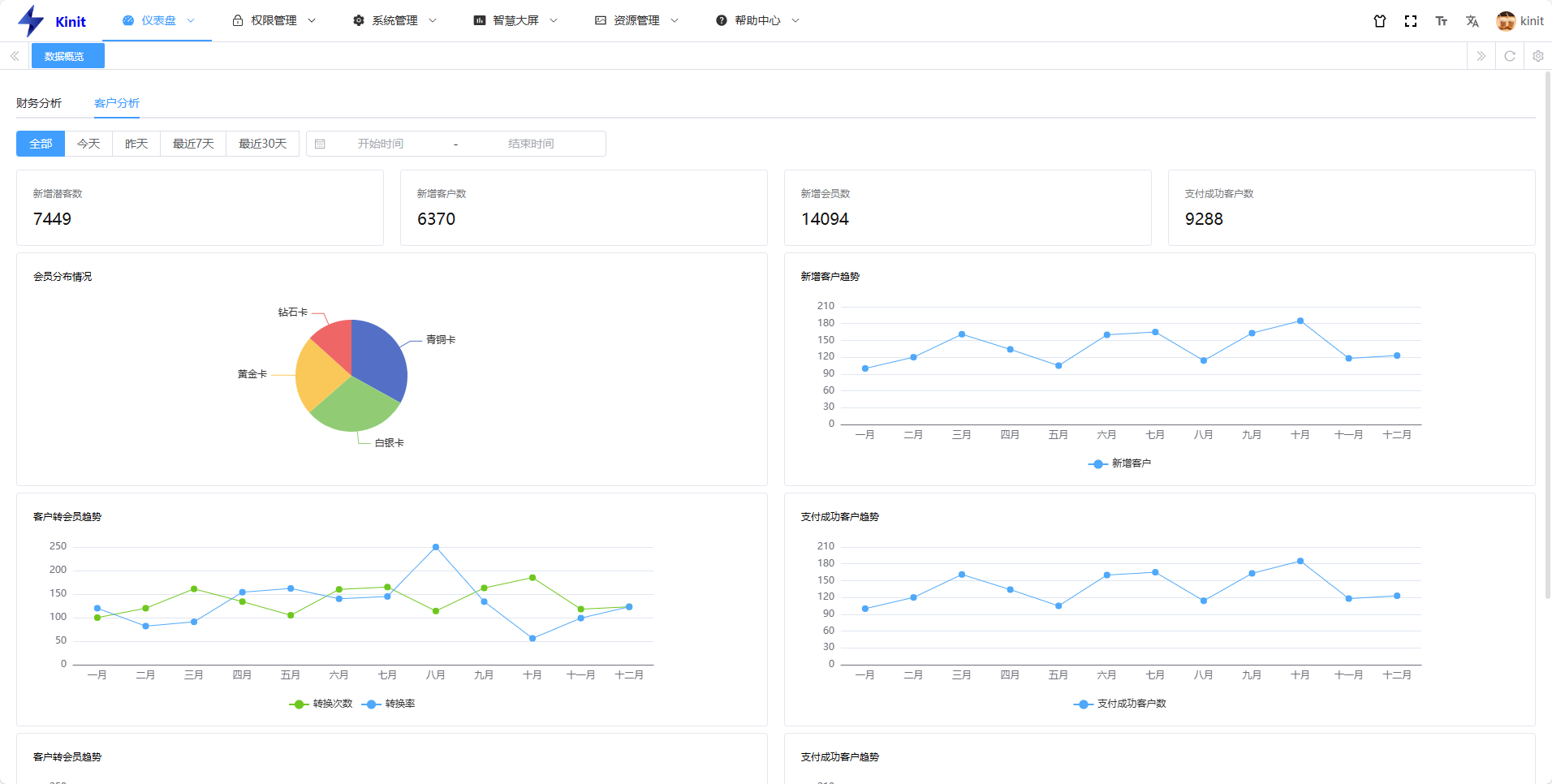Click the kinit user avatar

click(x=1506, y=21)
